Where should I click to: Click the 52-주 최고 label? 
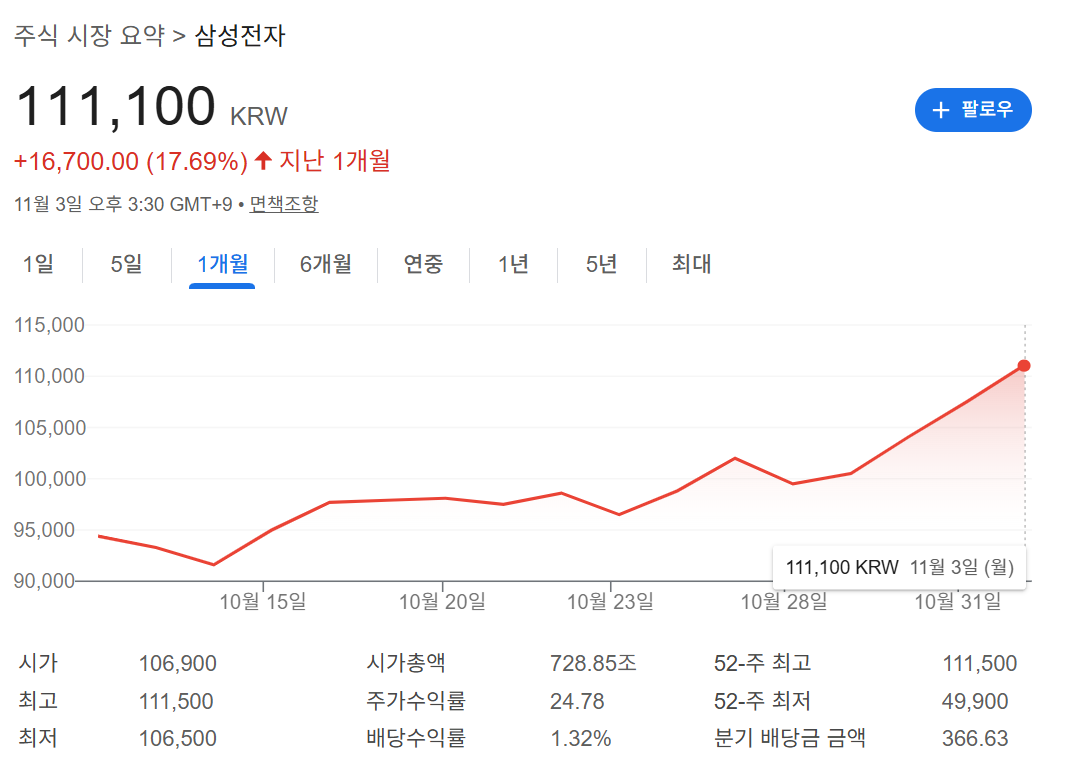click(762, 663)
